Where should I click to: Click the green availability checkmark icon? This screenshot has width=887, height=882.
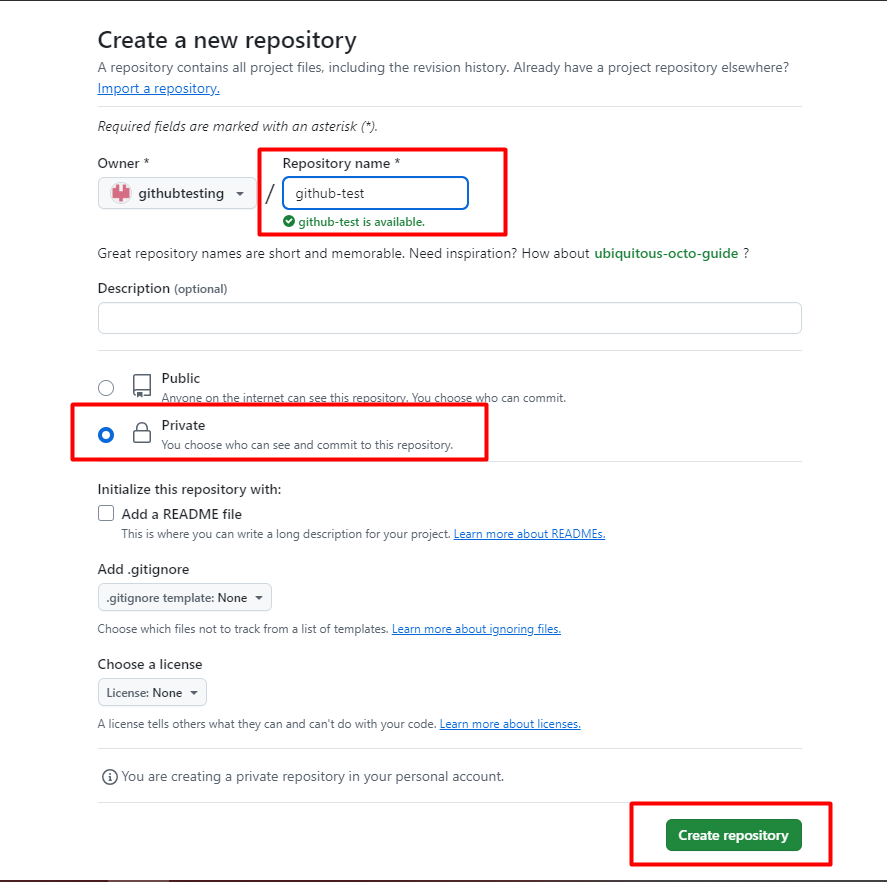[289, 221]
